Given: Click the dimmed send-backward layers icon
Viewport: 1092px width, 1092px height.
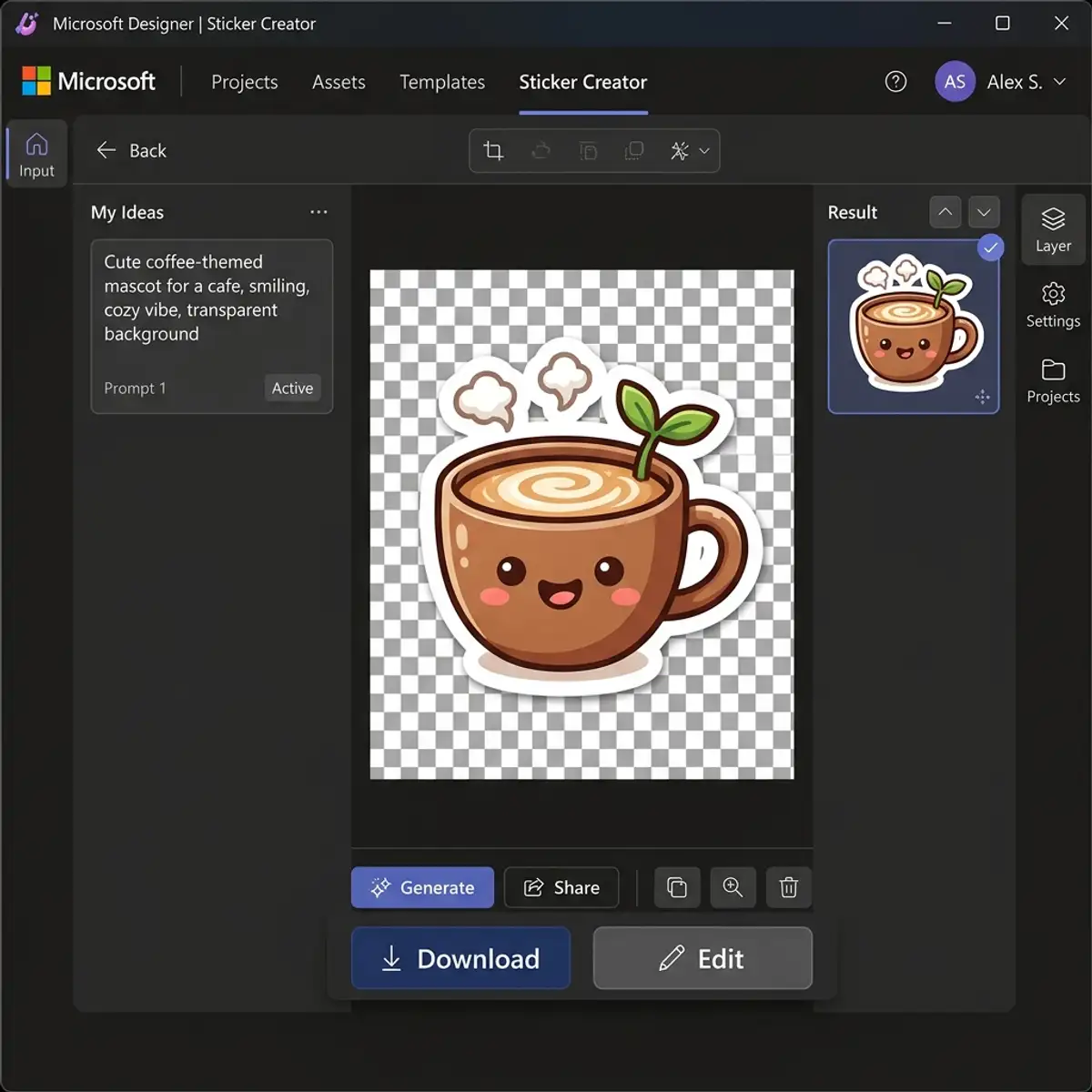Looking at the screenshot, I should tap(588, 151).
